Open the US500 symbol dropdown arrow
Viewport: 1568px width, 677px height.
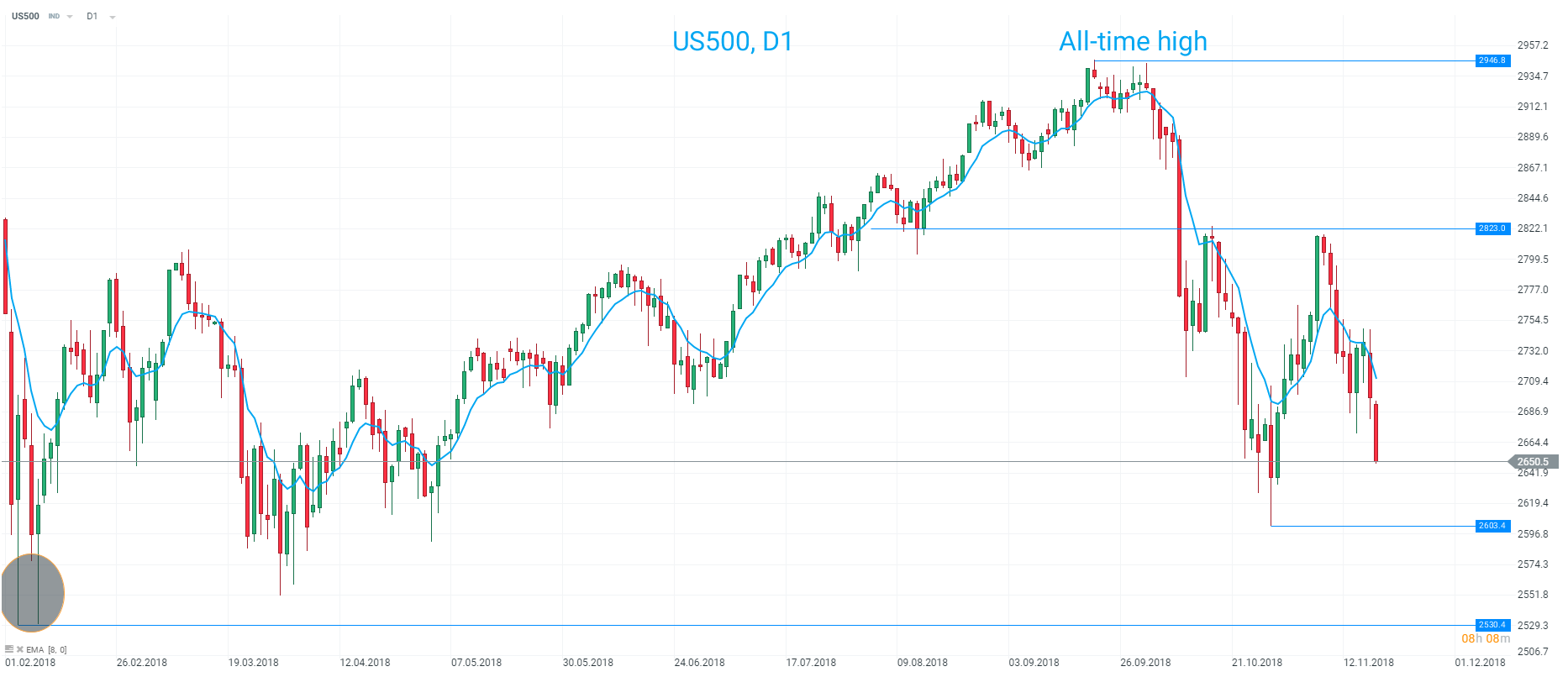70,17
